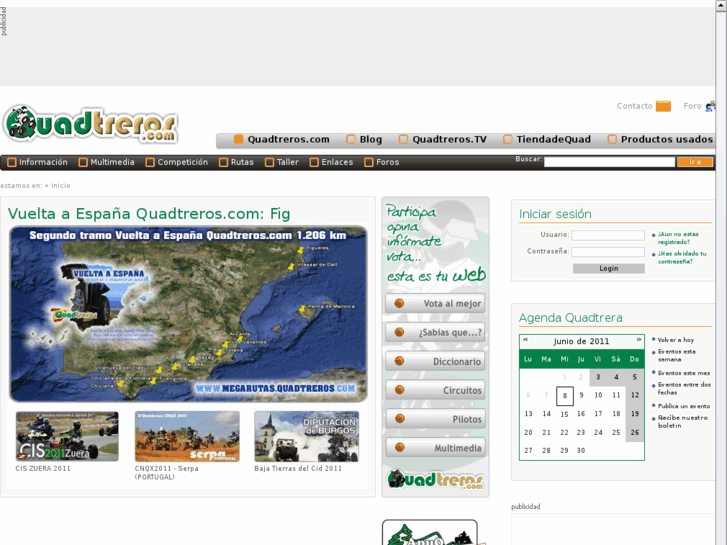This screenshot has height=545, width=727.
Task: Select day 26 in the calendar
Action: pos(635,432)
